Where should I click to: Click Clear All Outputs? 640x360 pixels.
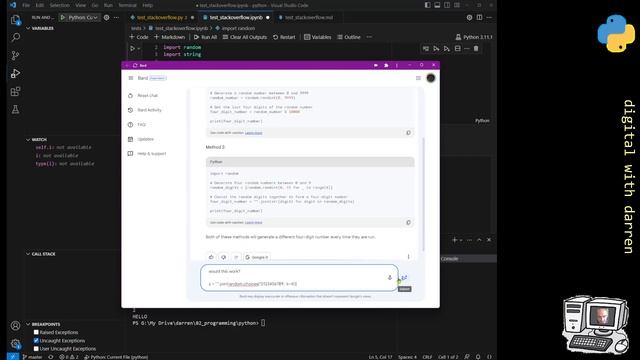point(244,37)
